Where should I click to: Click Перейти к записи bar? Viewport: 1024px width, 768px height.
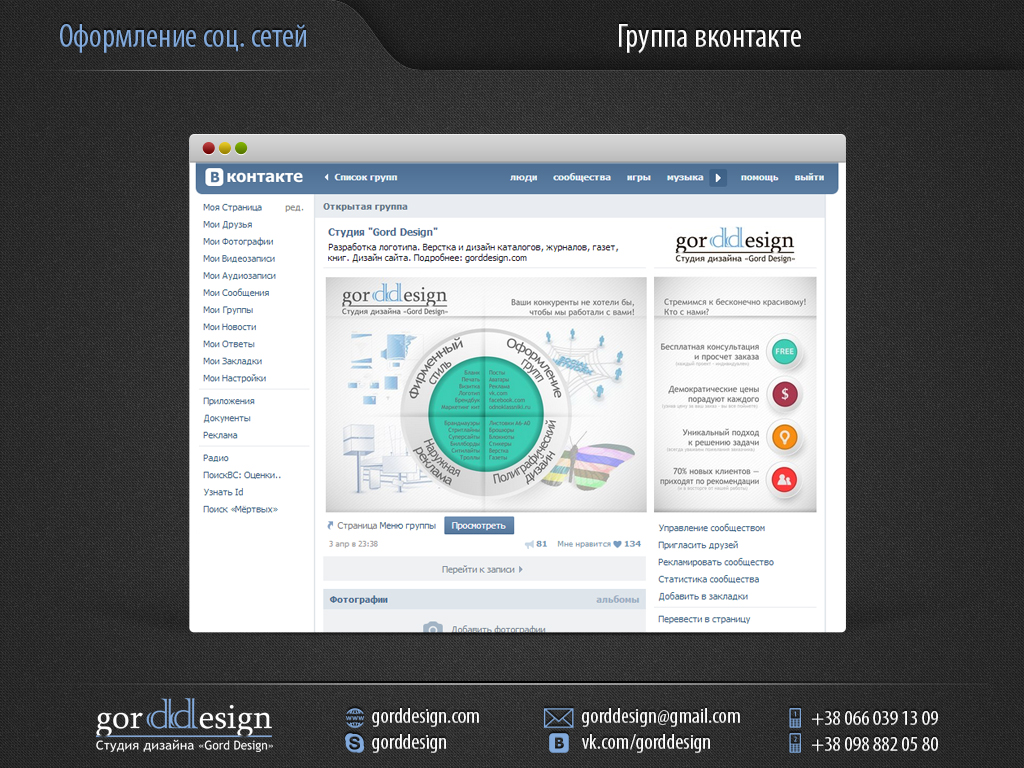click(484, 569)
